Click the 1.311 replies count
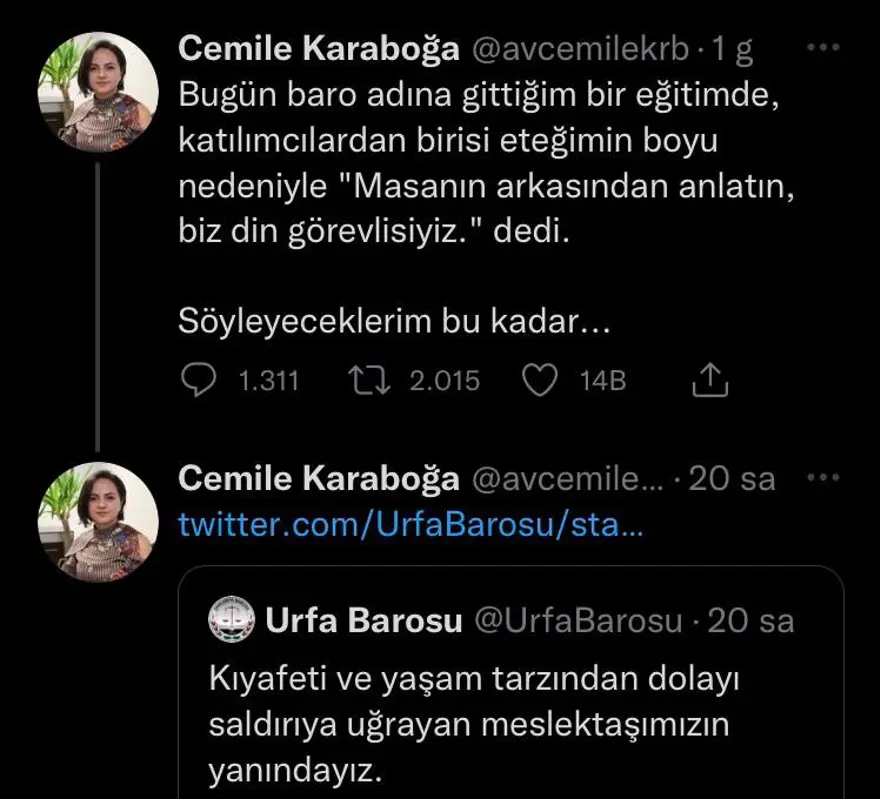The height and width of the screenshot is (799, 880). [x=269, y=381]
